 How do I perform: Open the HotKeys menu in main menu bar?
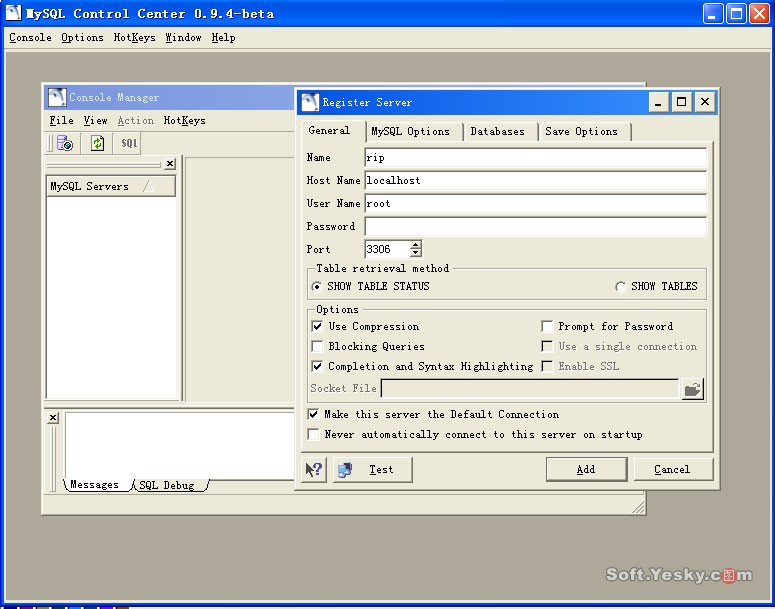[x=134, y=37]
